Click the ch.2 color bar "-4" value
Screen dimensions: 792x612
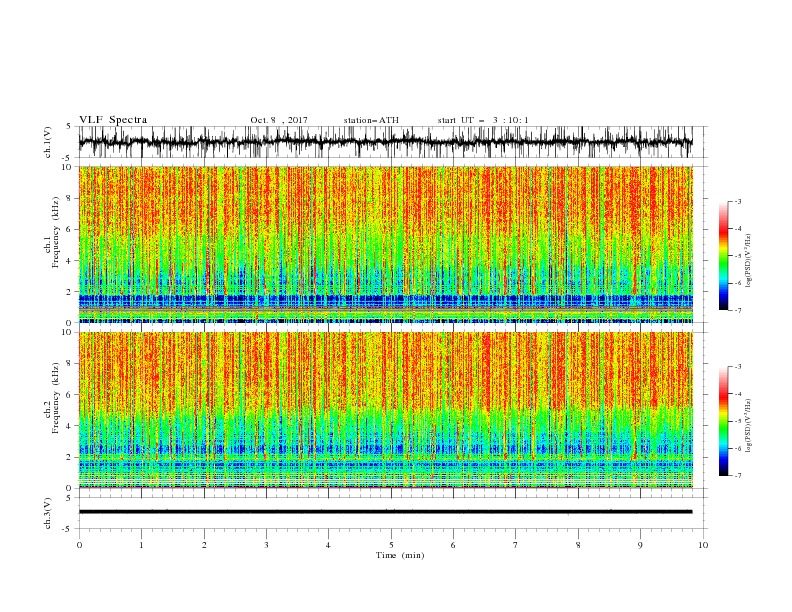737,394
